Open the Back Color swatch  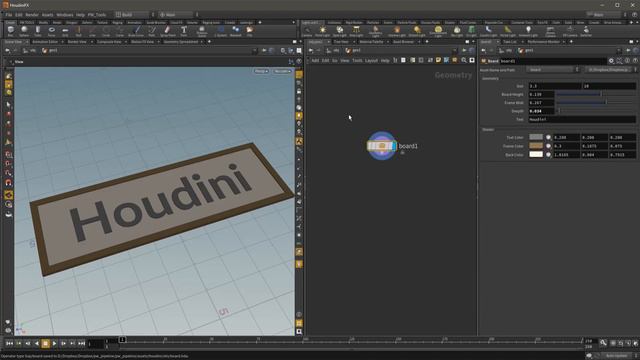coord(536,154)
